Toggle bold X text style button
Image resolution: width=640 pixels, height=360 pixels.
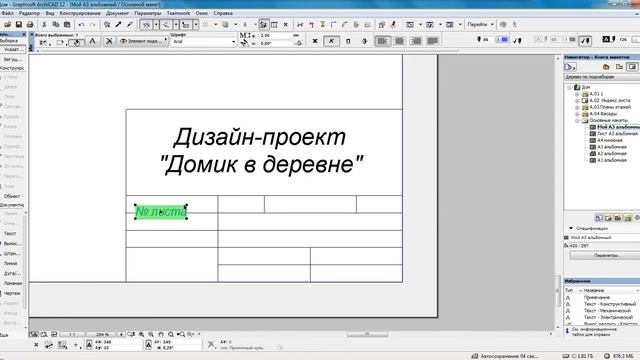(x=315, y=41)
